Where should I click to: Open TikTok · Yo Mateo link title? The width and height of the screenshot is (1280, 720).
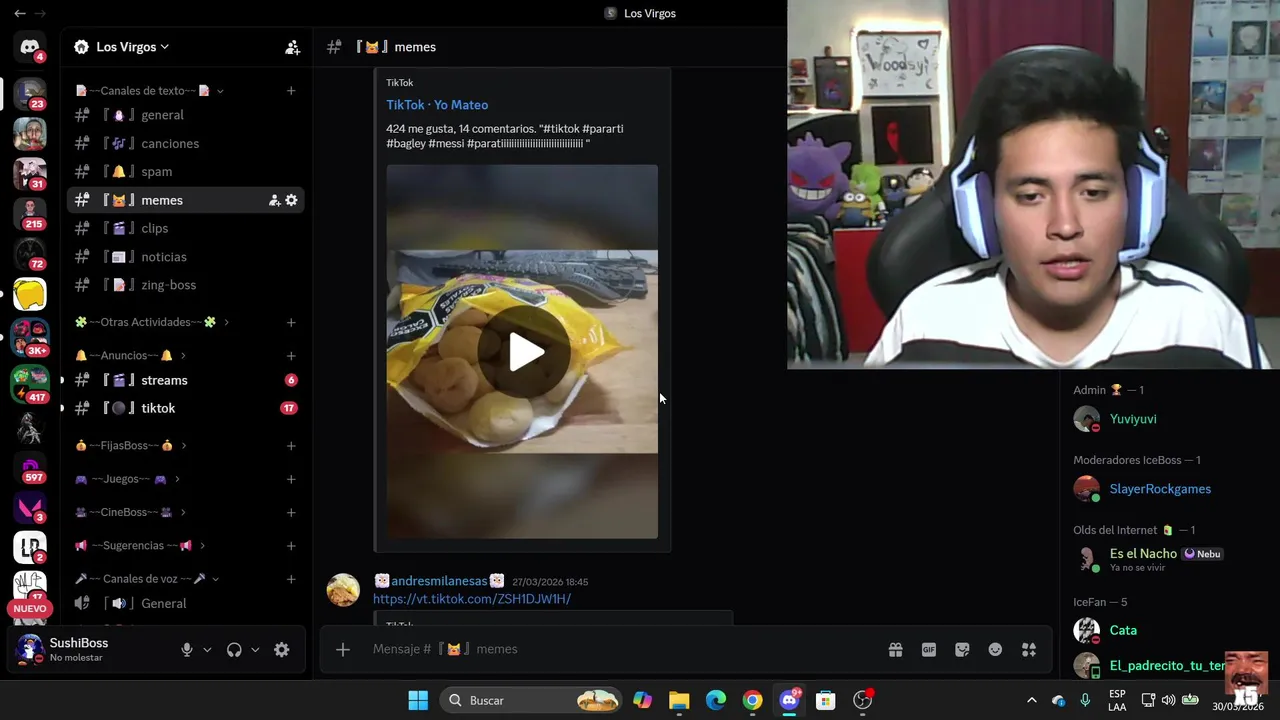437,105
